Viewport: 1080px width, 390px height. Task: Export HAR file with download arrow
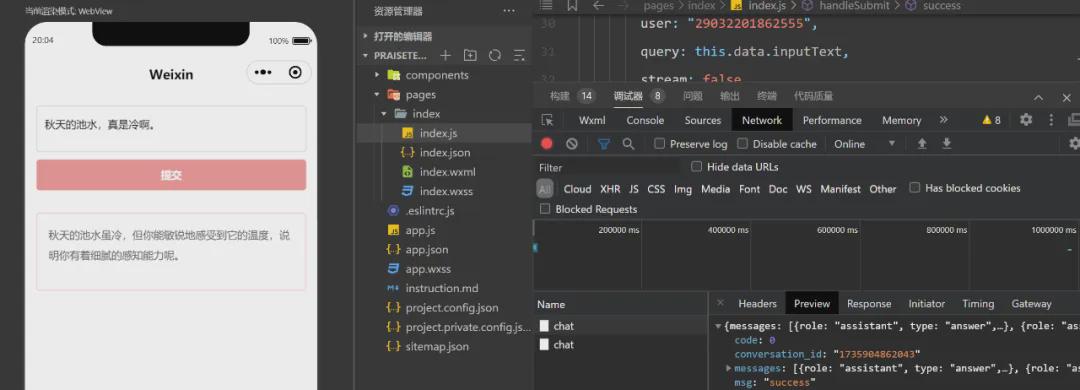pos(946,143)
